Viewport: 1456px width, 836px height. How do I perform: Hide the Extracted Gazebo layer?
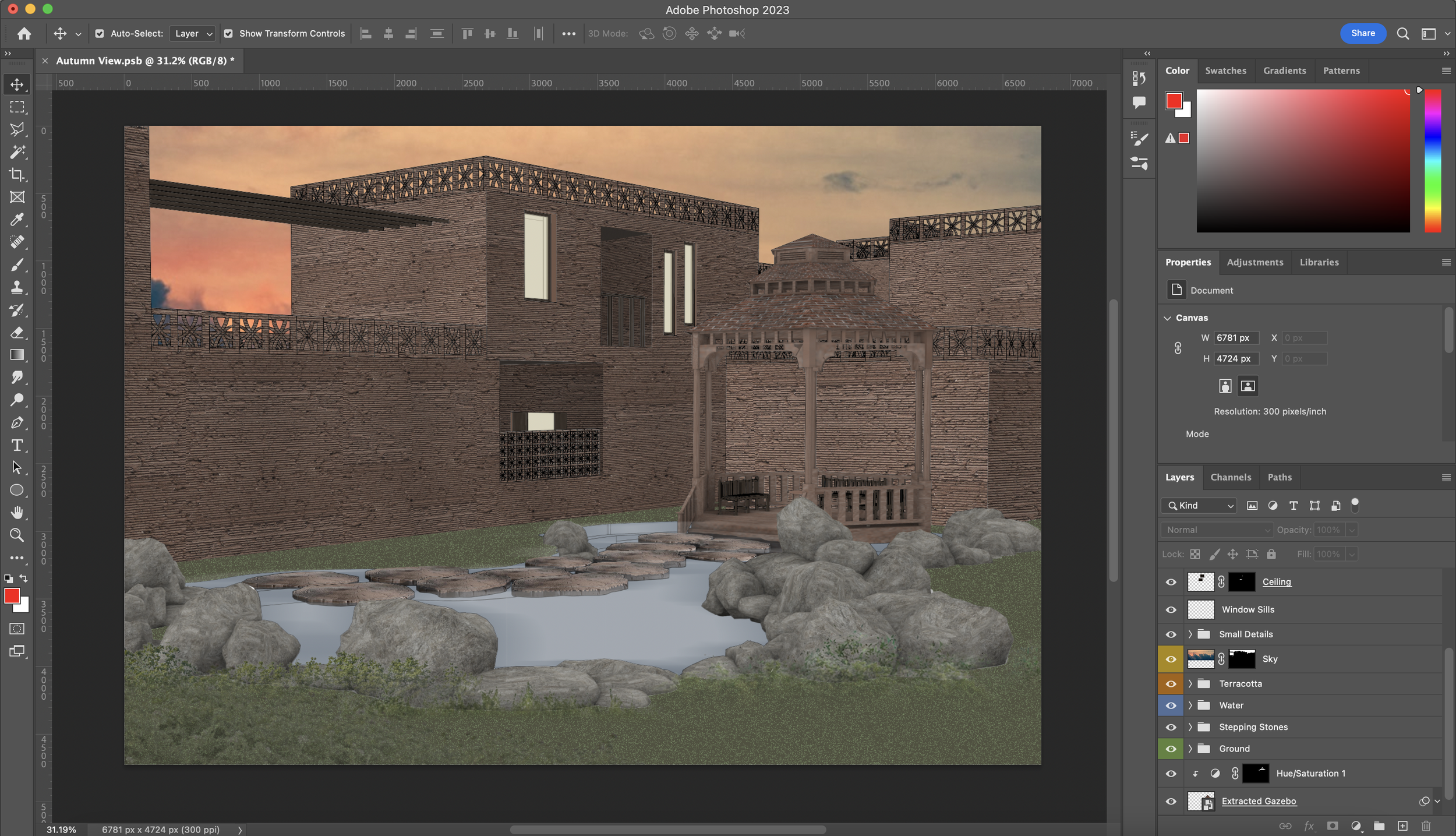[x=1171, y=801]
